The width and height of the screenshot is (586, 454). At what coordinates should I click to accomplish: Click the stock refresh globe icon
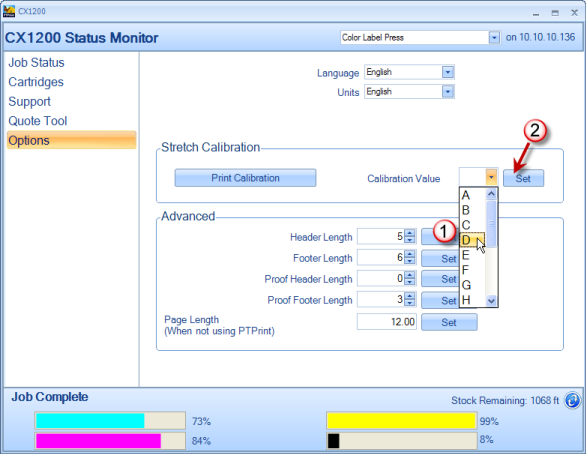coord(572,400)
